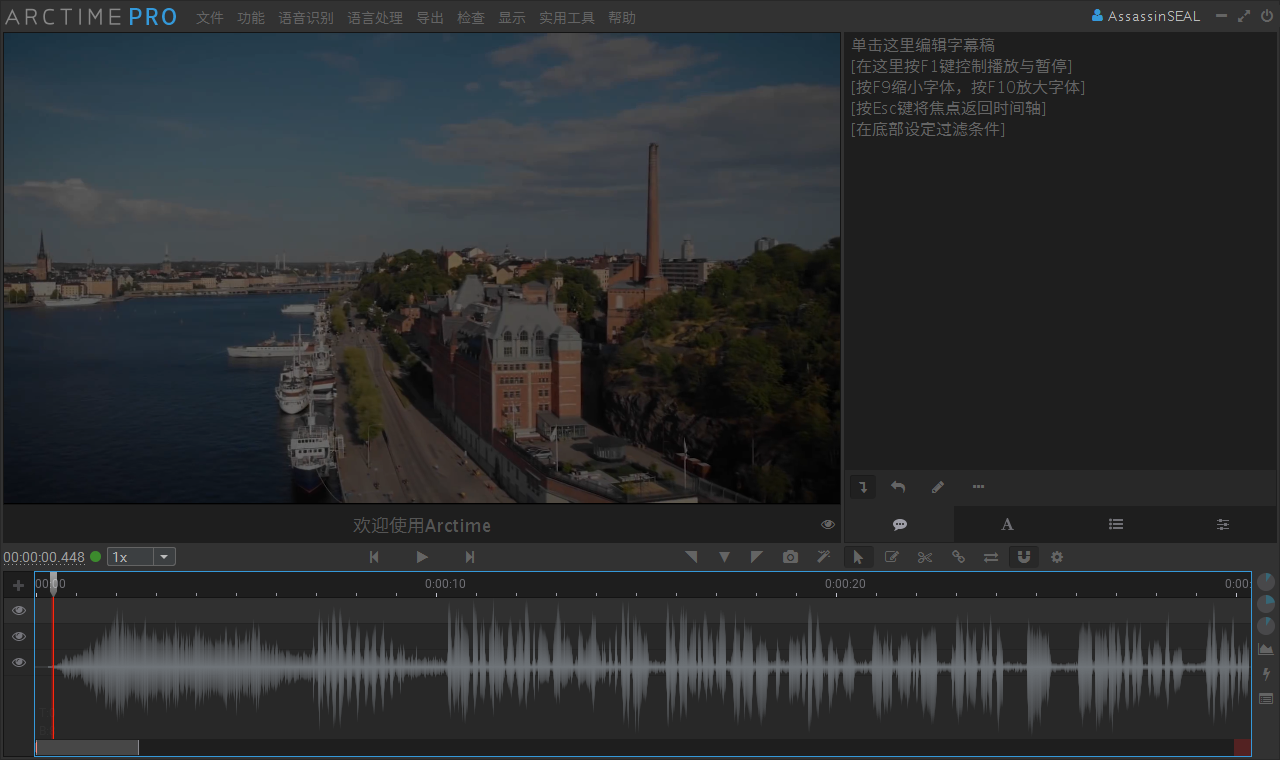Click the first round zoom knob

tap(1266, 582)
